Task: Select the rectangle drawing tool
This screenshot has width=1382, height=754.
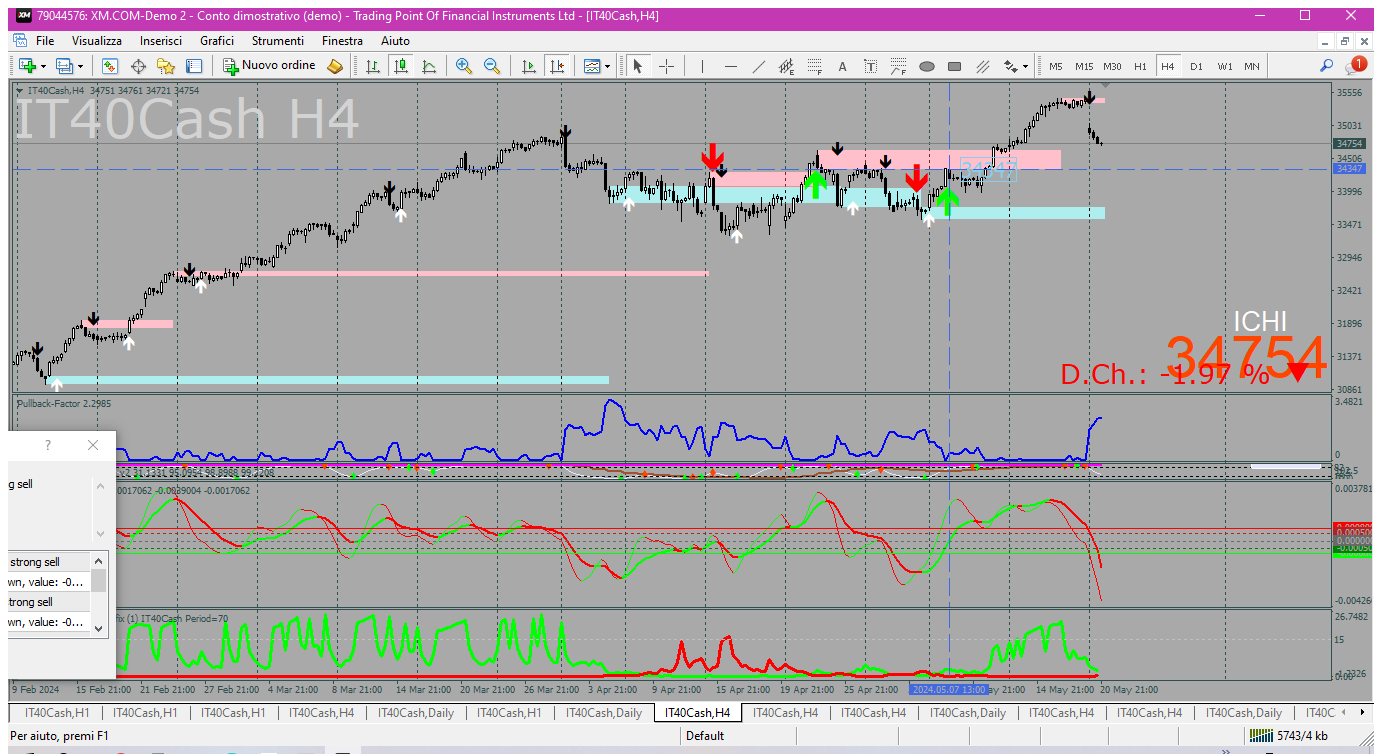Action: (954, 66)
